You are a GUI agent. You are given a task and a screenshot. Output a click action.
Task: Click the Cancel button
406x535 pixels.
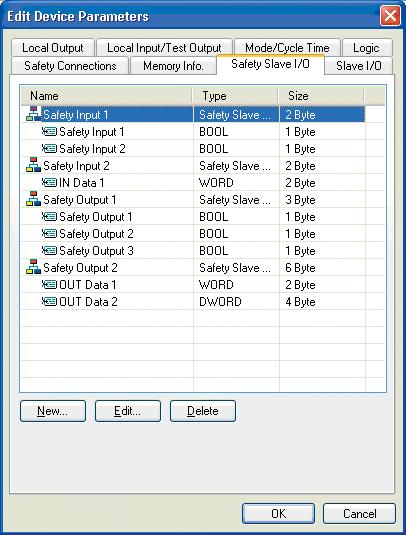359,514
